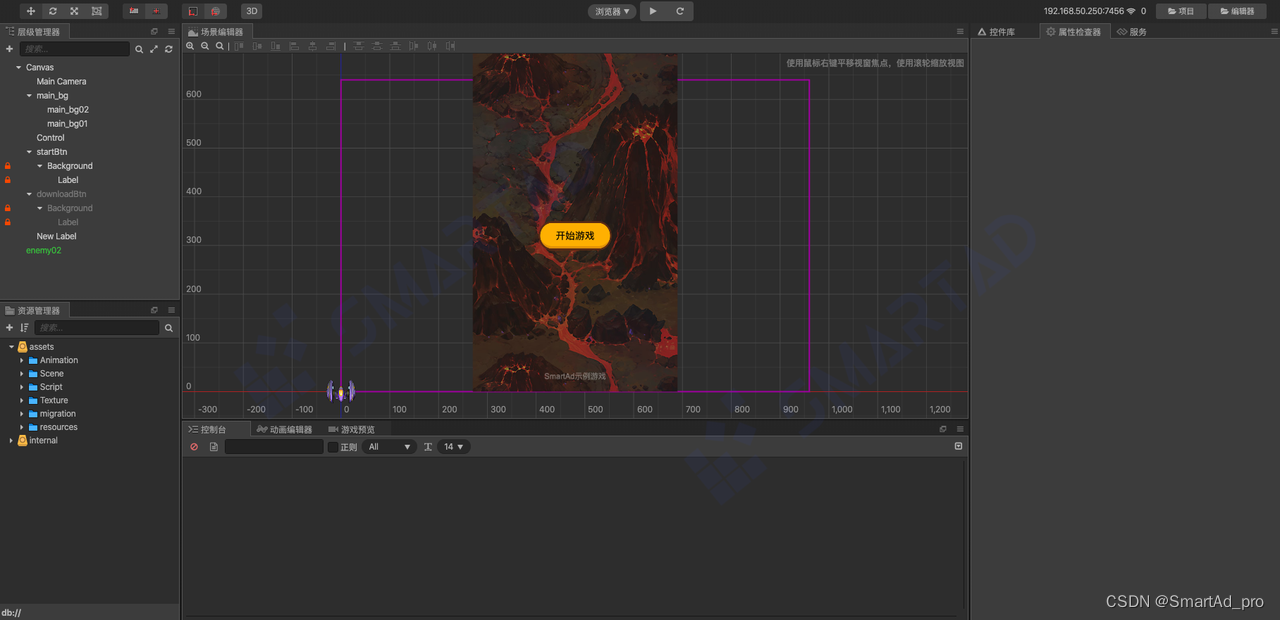Screen dimensions: 1280x620
Task: Toggle lock on downloadBtn Background node
Action: (x=7, y=208)
